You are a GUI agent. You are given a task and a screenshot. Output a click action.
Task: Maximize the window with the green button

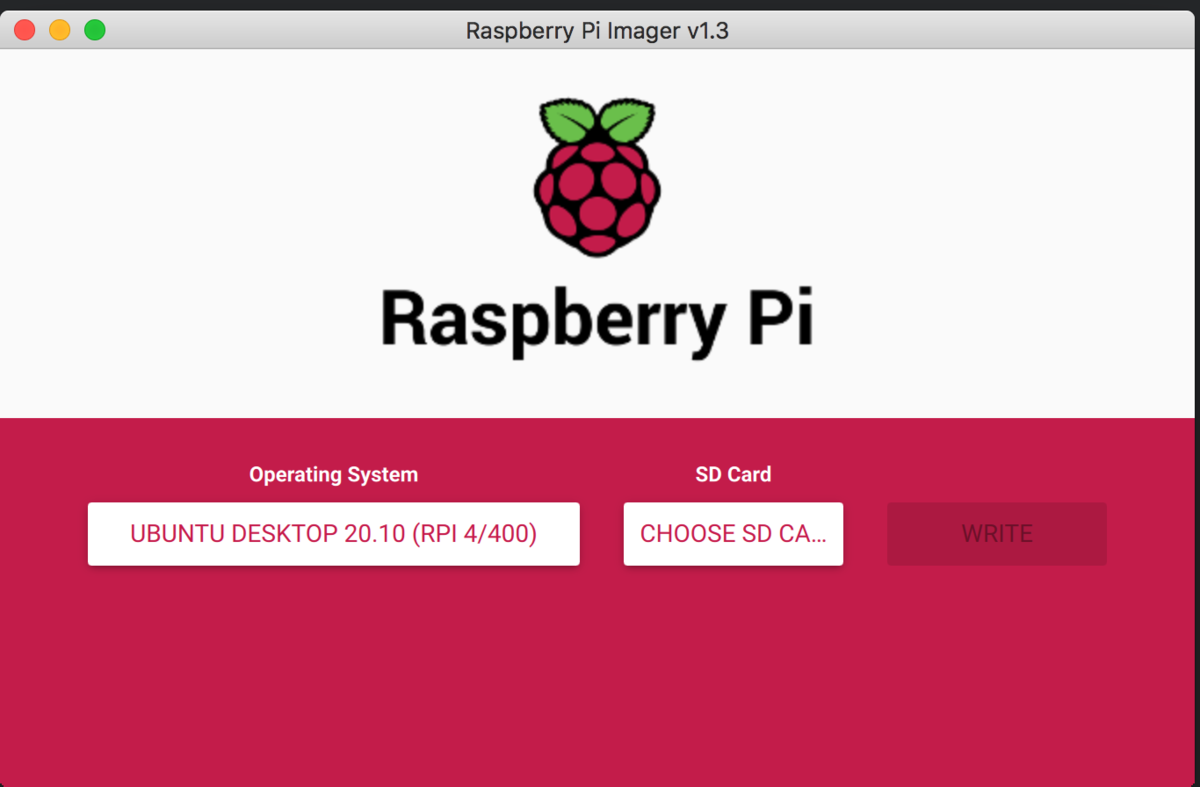(x=95, y=30)
